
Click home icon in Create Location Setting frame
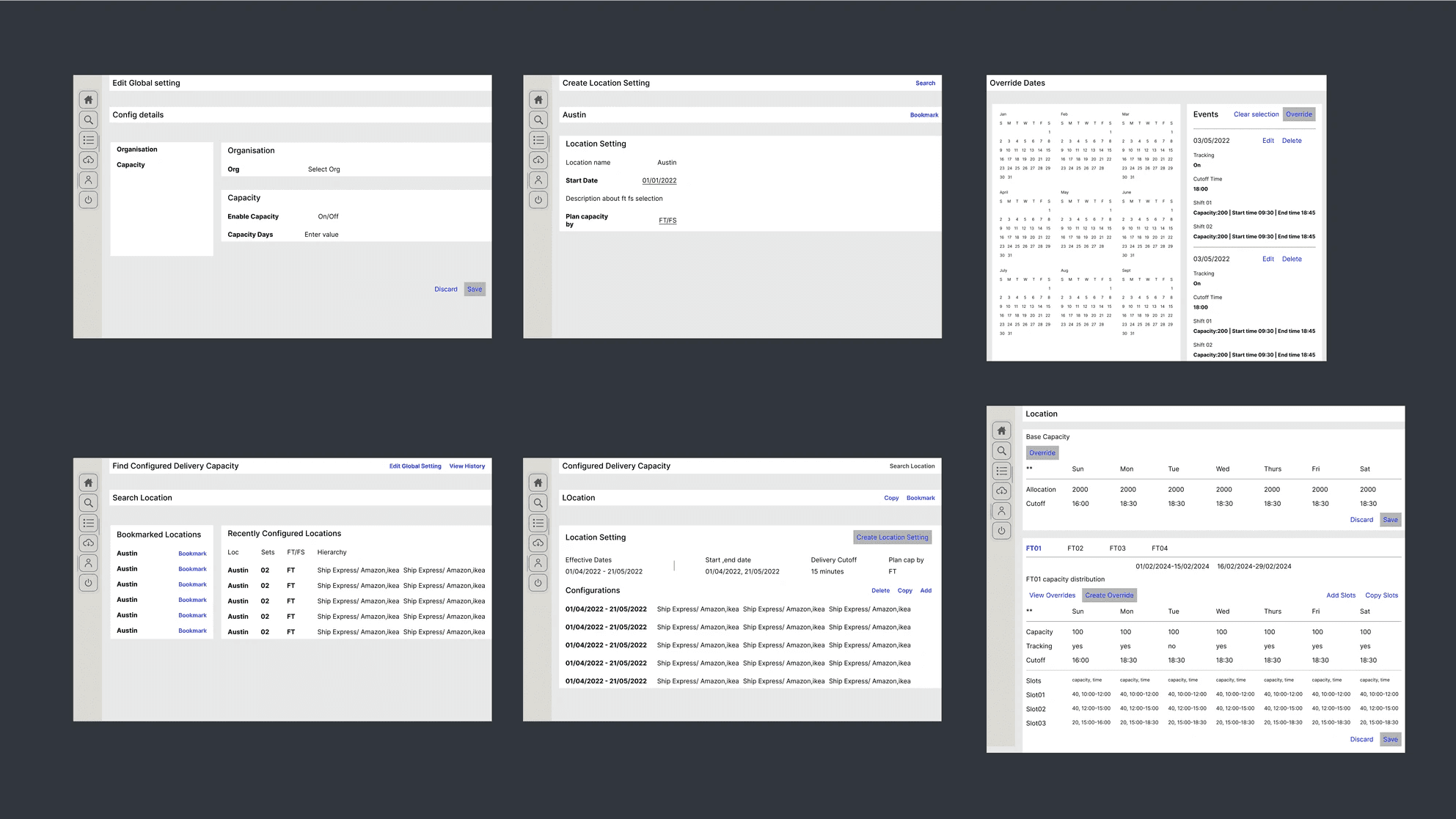538,100
